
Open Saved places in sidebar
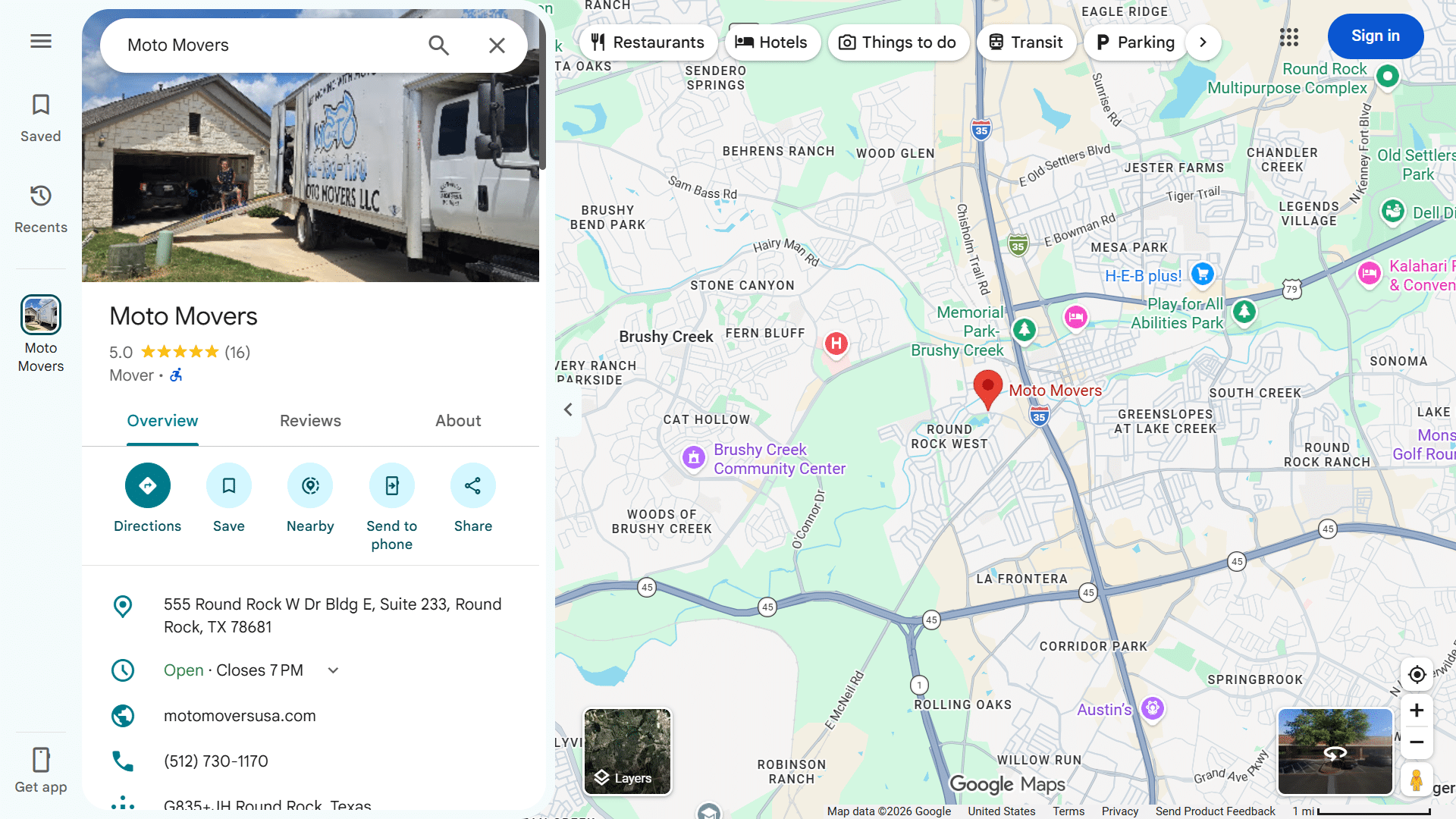(x=41, y=118)
